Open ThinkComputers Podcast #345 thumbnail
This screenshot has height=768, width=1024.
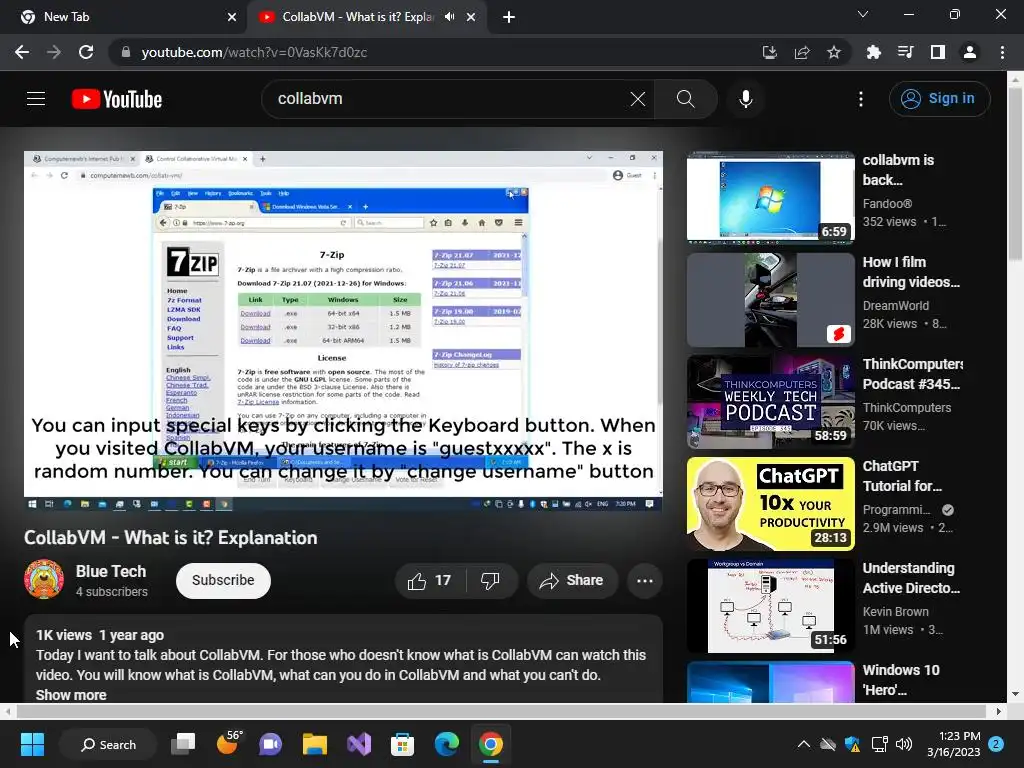tap(771, 402)
